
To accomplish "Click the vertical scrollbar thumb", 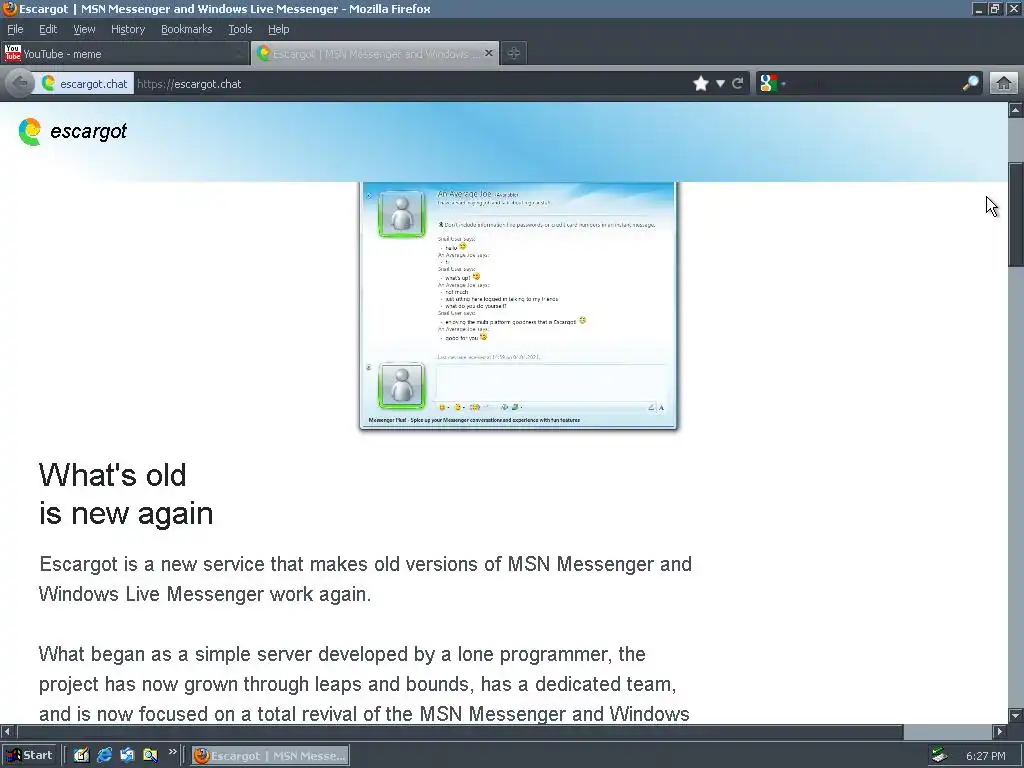I will [1016, 214].
